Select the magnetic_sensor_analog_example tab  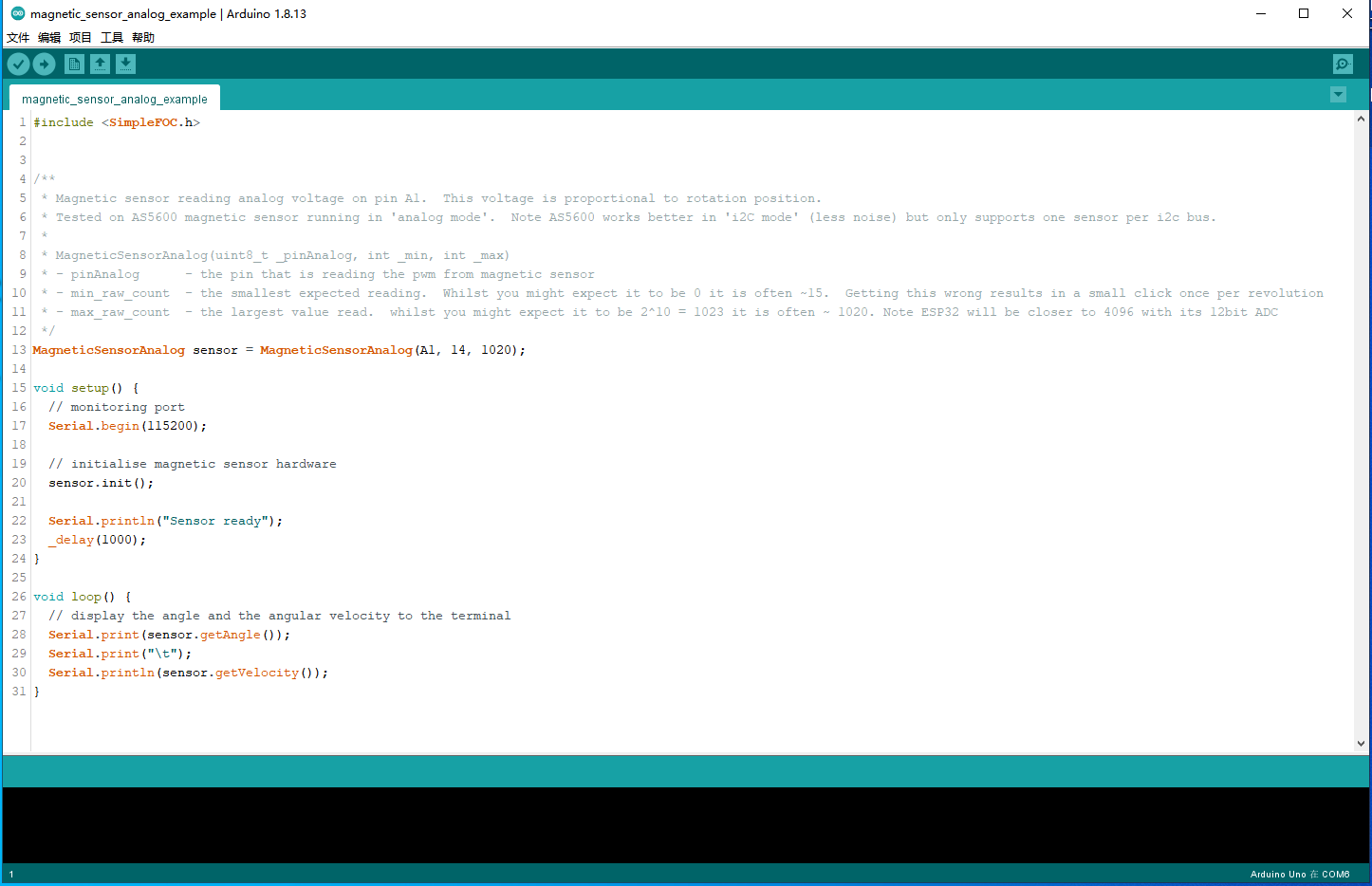[115, 99]
